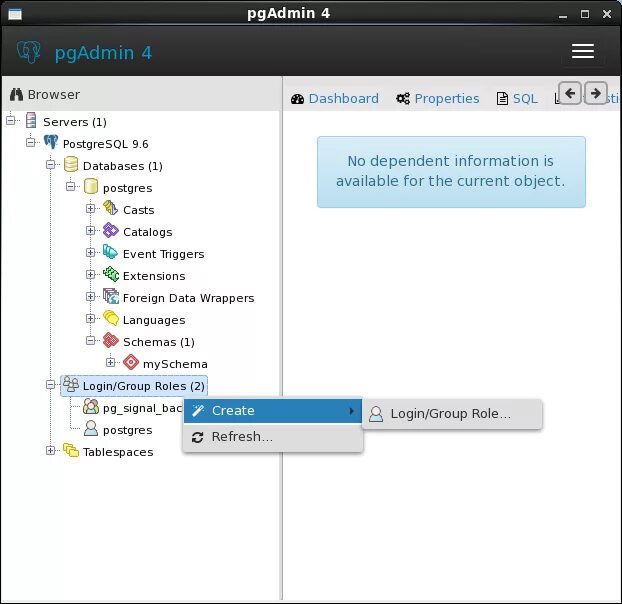Image resolution: width=622 pixels, height=604 pixels.
Task: Click the 'No dependent information' message box
Action: (451, 171)
